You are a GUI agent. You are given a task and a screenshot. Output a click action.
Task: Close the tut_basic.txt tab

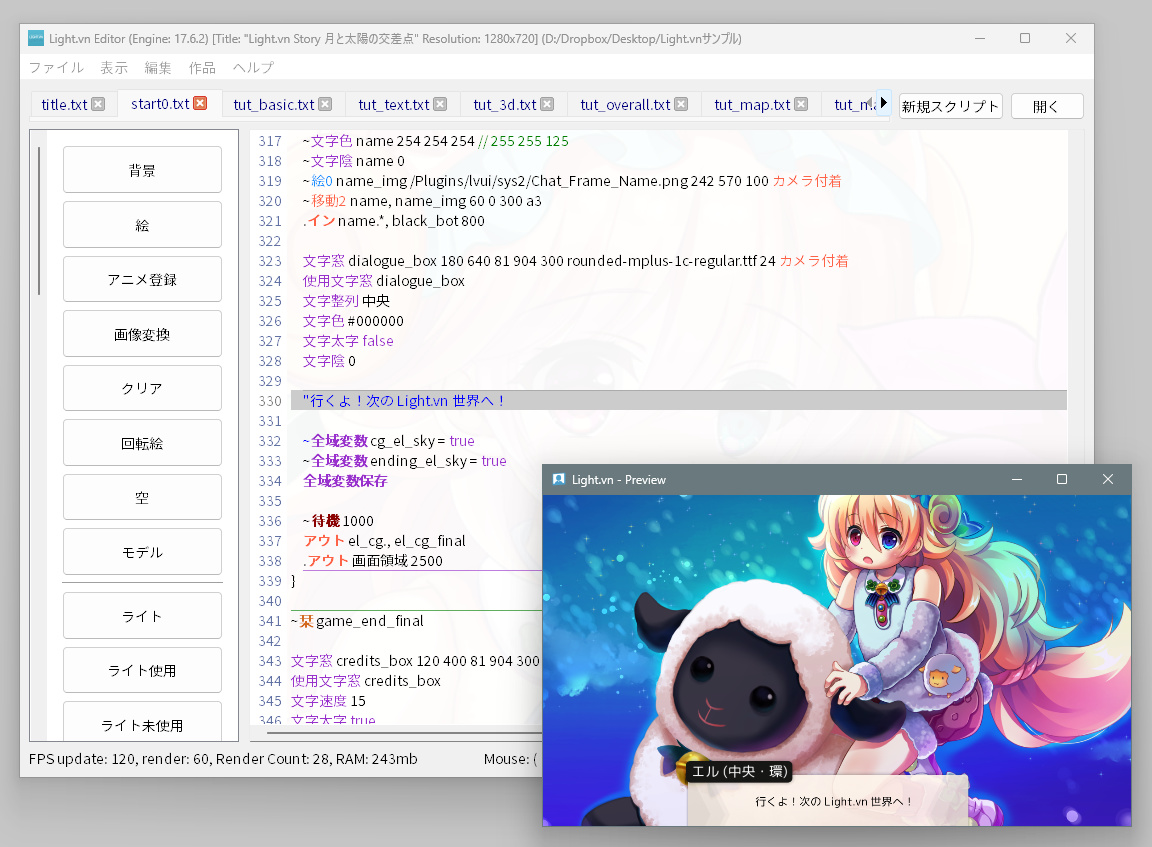coord(325,104)
